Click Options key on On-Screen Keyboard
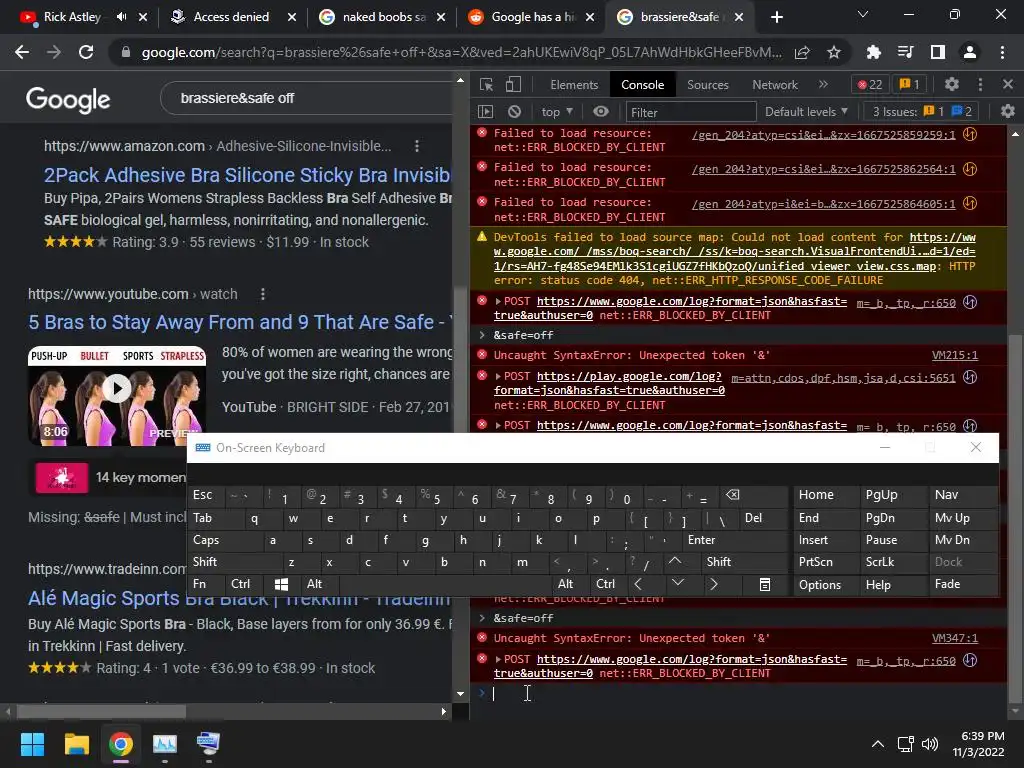The height and width of the screenshot is (768, 1024). [x=827, y=584]
